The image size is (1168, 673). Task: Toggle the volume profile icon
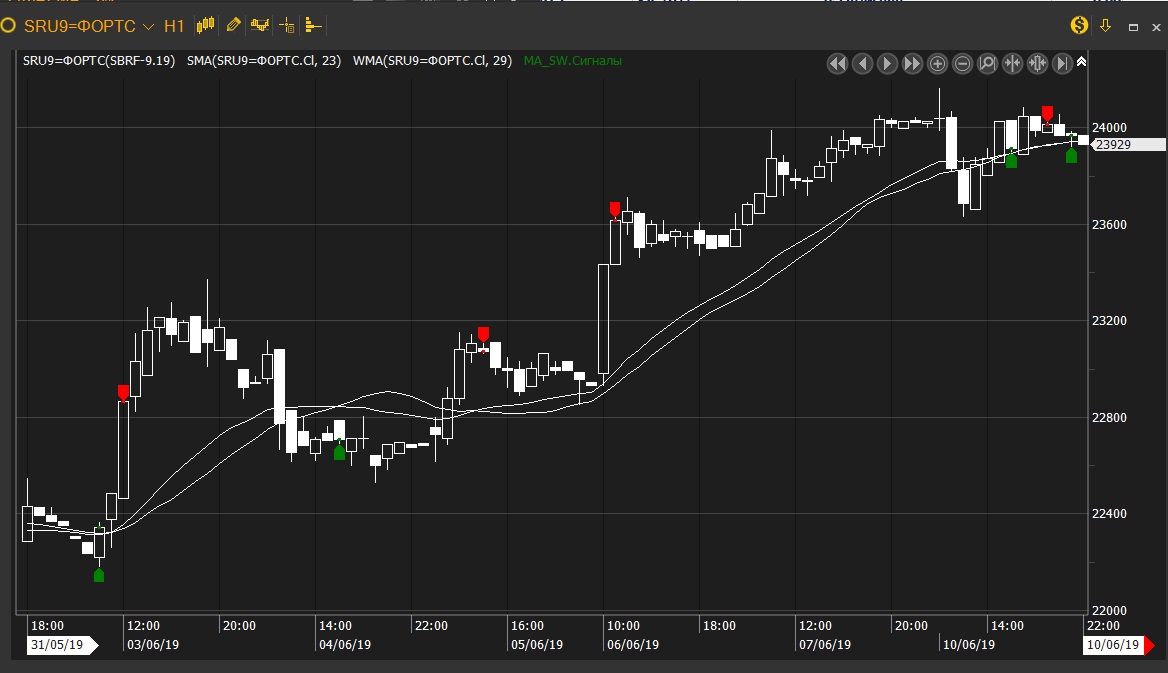(312, 25)
